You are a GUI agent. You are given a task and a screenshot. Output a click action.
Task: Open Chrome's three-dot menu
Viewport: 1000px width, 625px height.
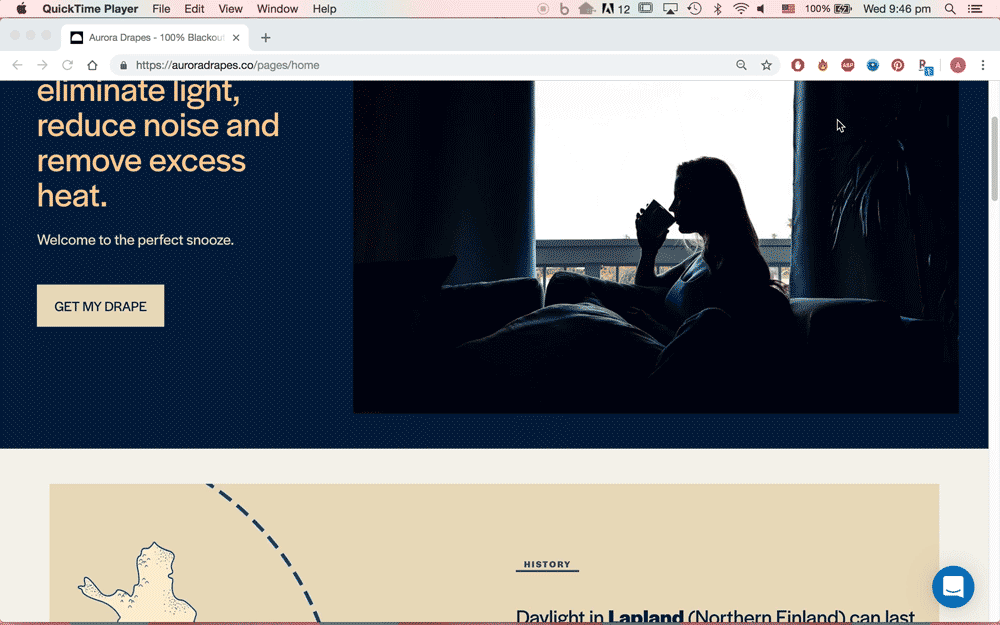[x=983, y=64]
